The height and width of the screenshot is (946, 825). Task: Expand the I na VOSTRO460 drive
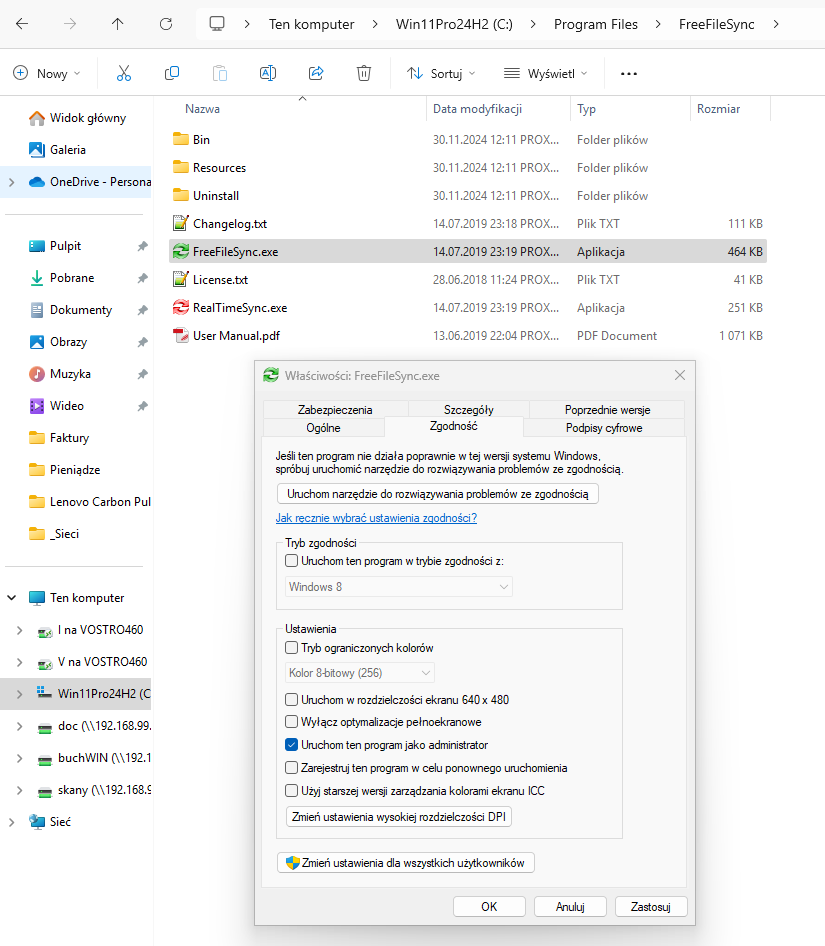click(19, 630)
